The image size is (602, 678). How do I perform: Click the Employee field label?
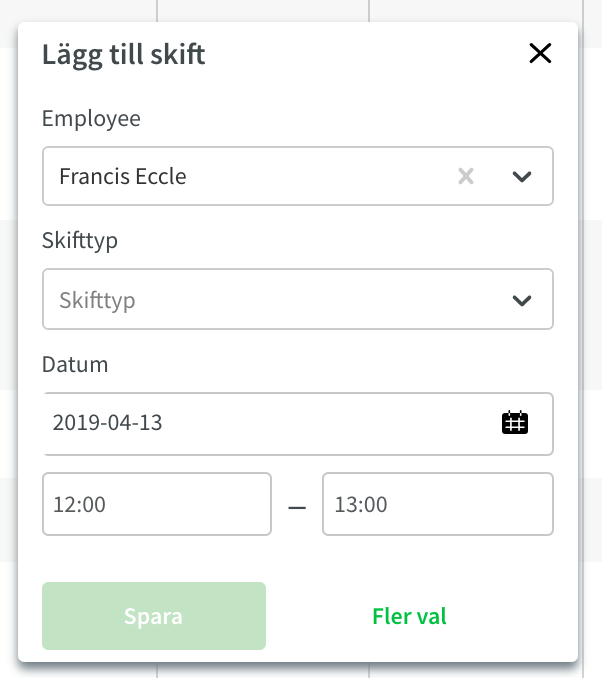[91, 118]
